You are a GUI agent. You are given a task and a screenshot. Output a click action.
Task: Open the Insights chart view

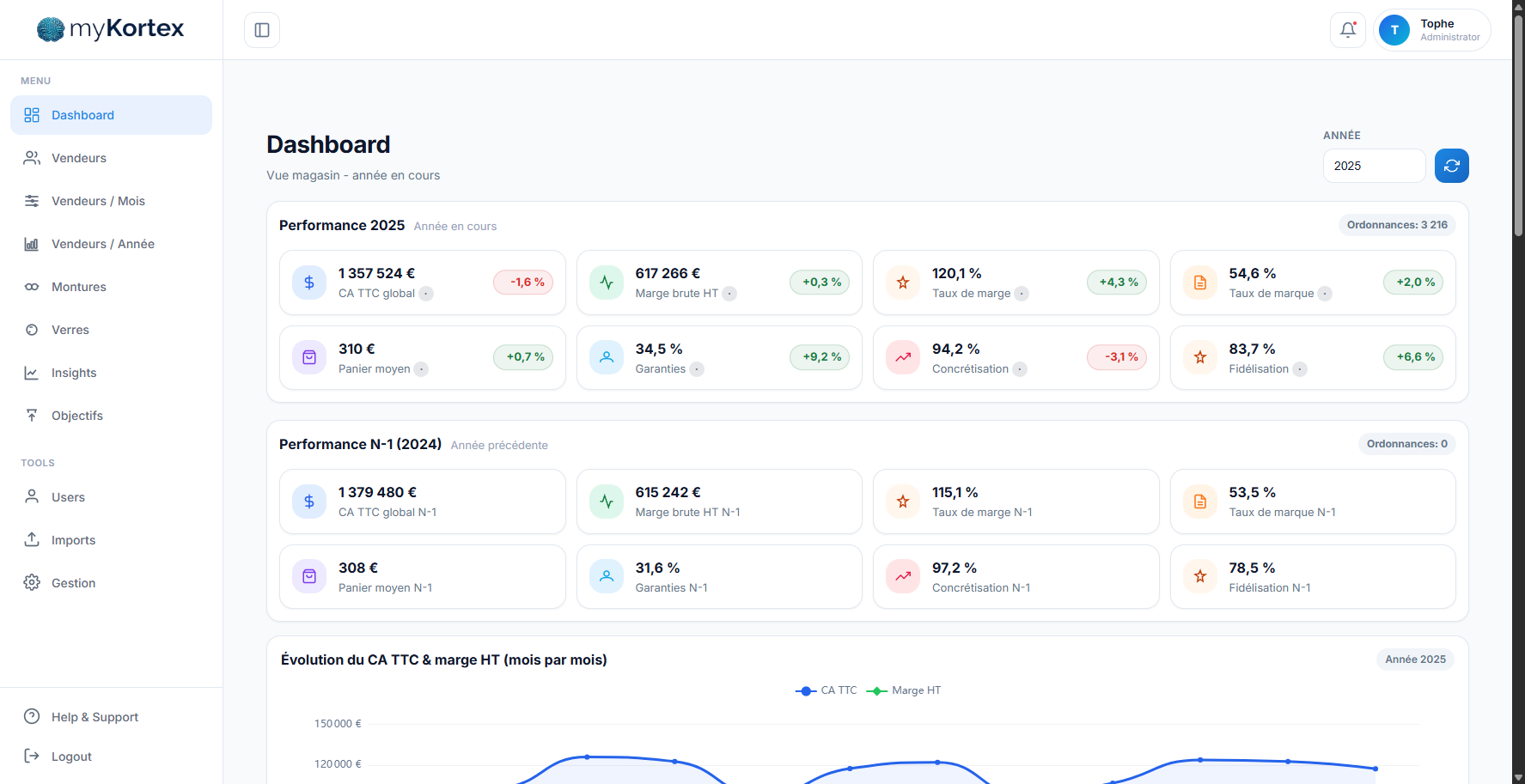point(72,373)
